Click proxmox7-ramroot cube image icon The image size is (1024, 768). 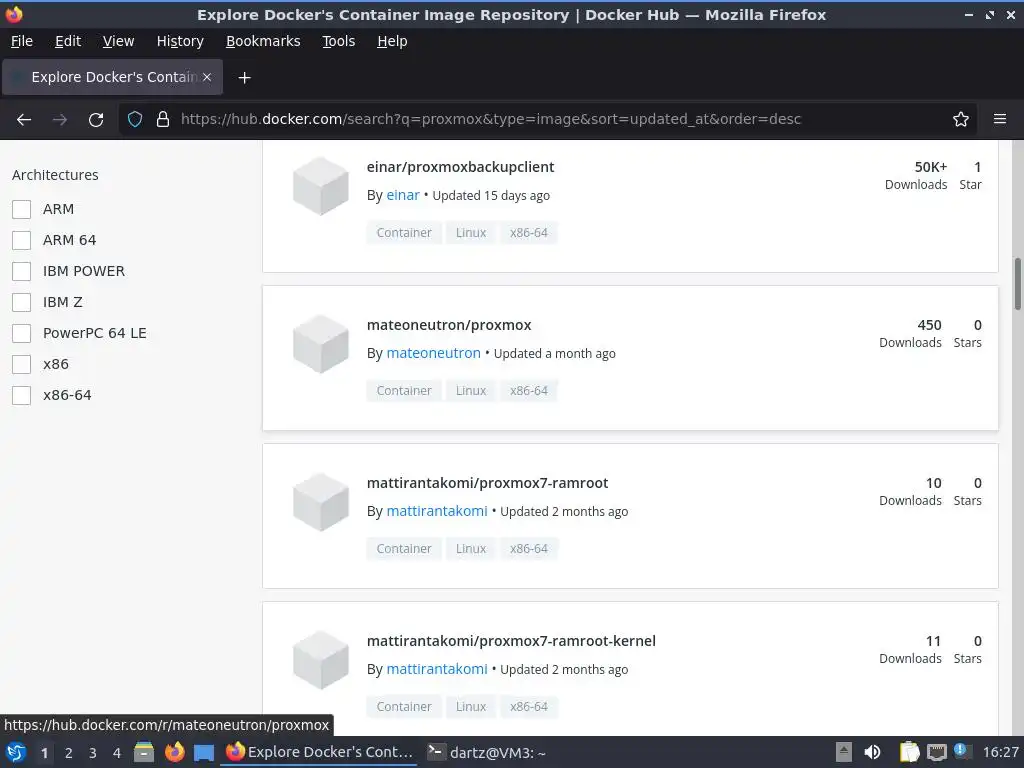[321, 502]
